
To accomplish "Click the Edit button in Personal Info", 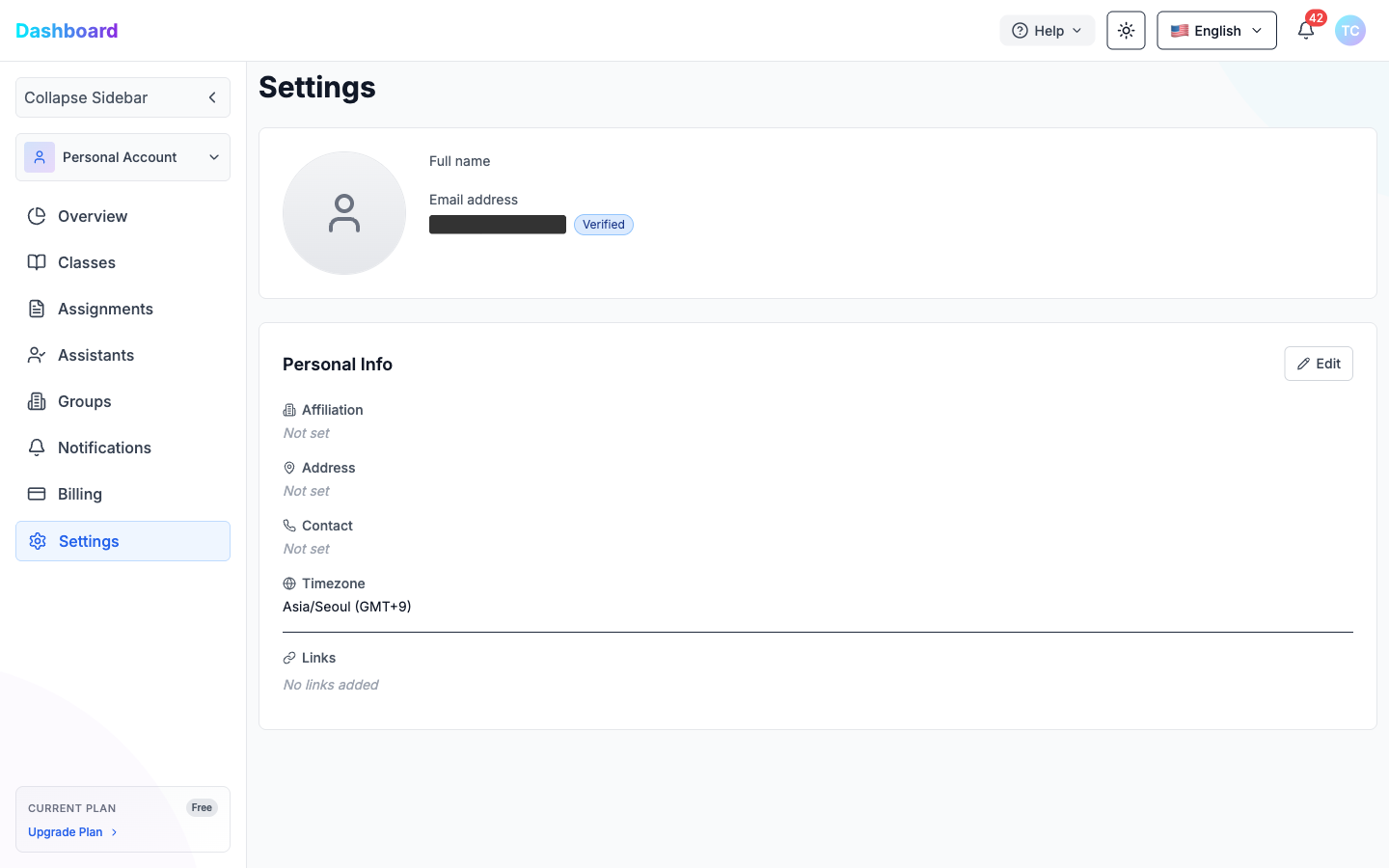I will pyautogui.click(x=1318, y=364).
